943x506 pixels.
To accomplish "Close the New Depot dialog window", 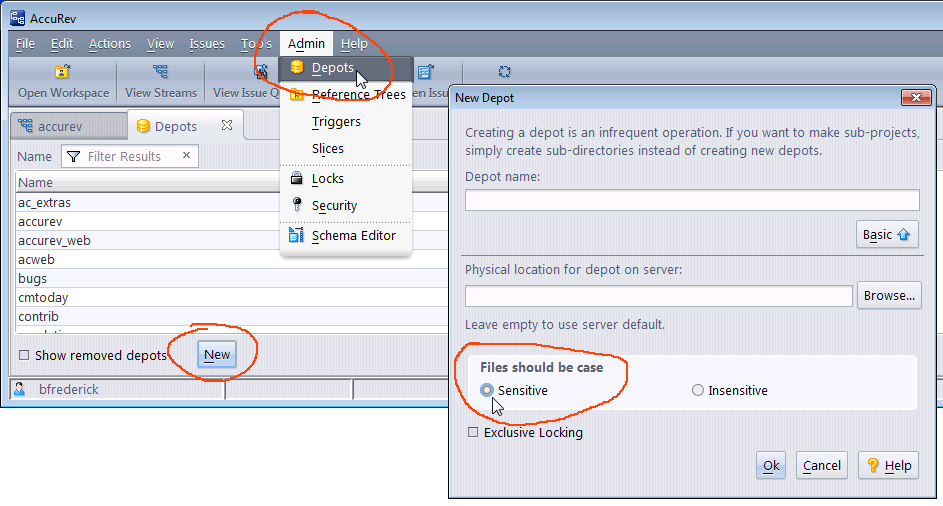I will pos(916,97).
